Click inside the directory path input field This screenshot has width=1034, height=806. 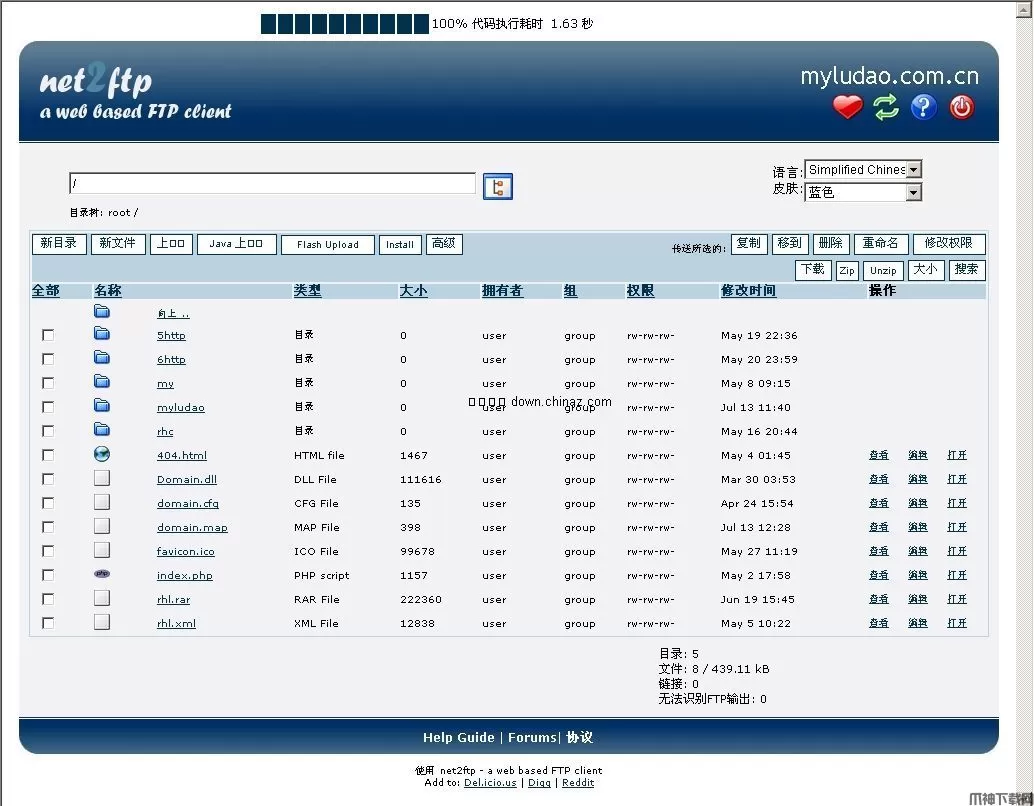click(x=270, y=183)
